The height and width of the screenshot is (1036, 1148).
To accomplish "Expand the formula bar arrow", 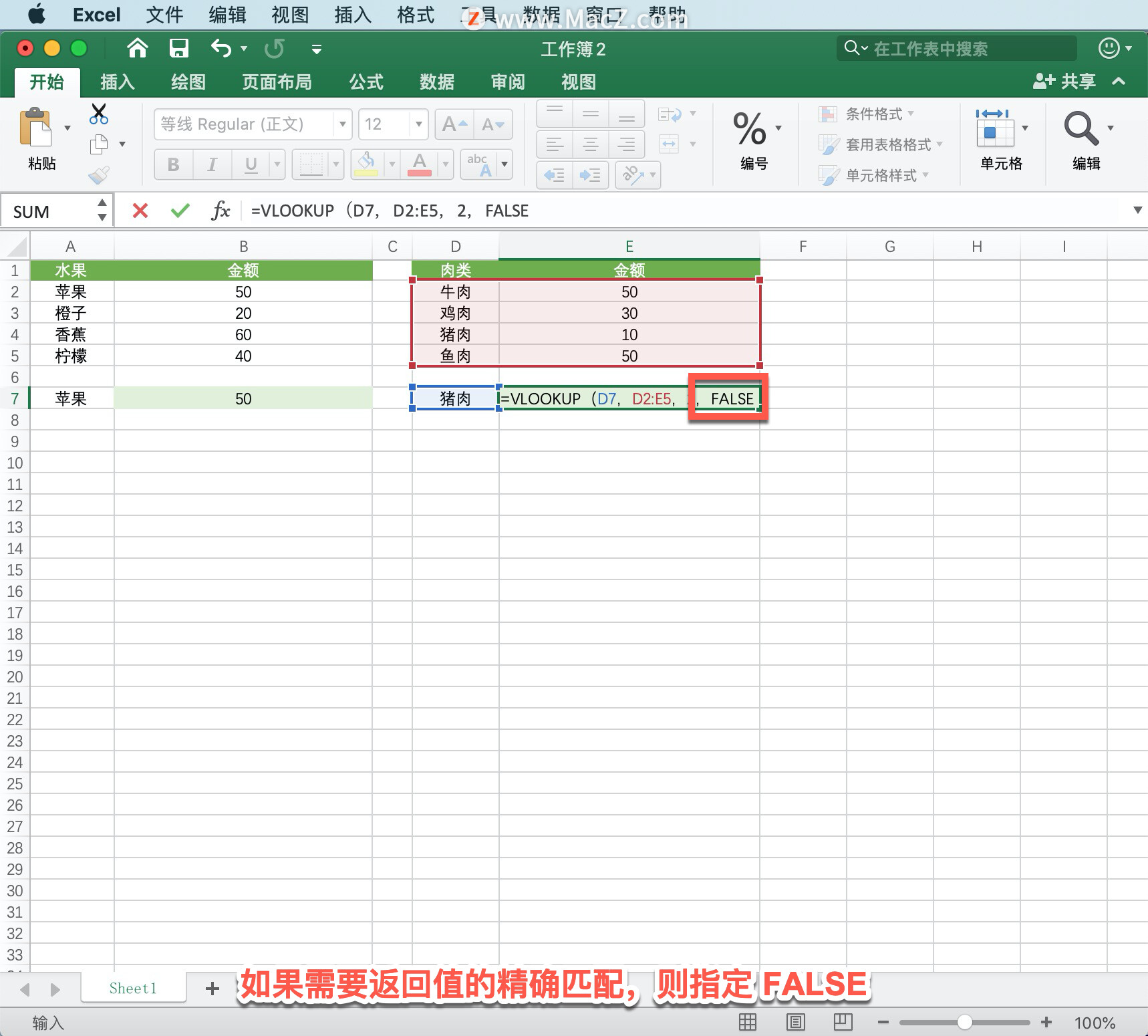I will [x=1137, y=210].
